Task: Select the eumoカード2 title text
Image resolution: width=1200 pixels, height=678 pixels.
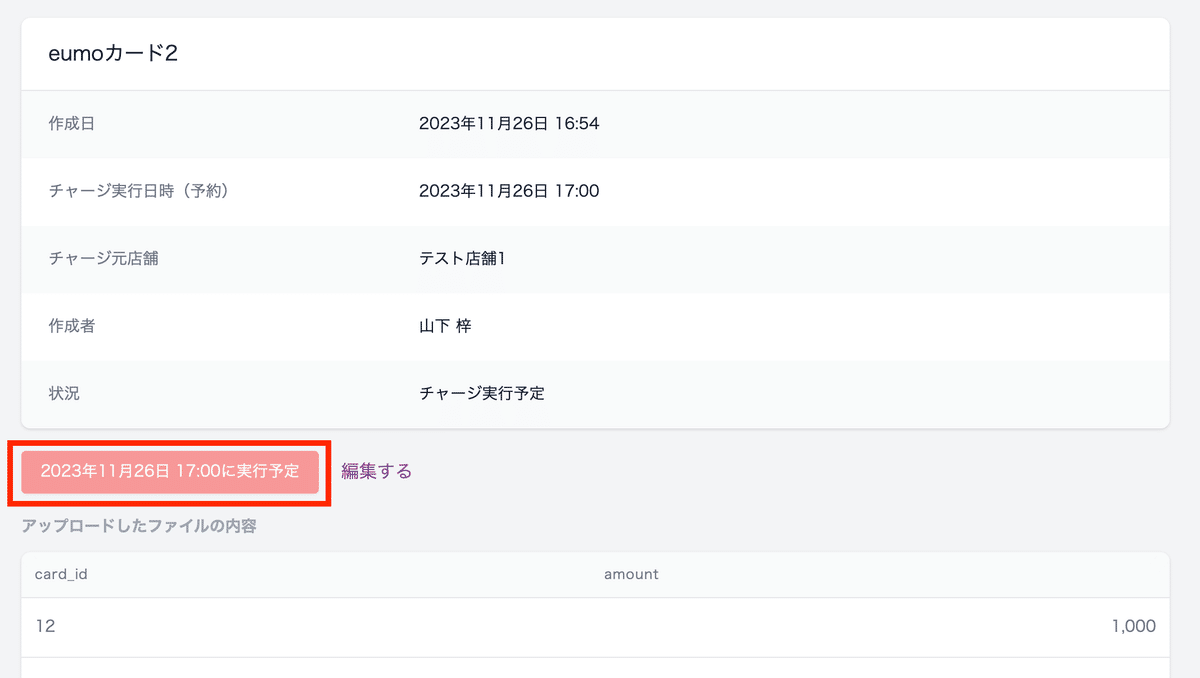Action: [x=113, y=54]
